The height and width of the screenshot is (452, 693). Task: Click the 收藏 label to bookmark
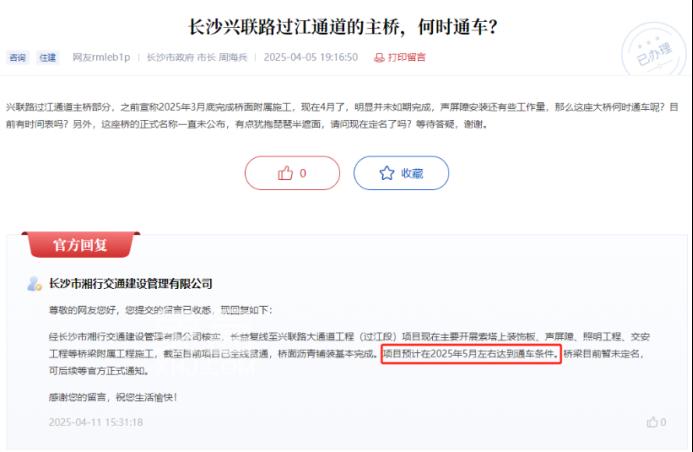click(x=412, y=173)
